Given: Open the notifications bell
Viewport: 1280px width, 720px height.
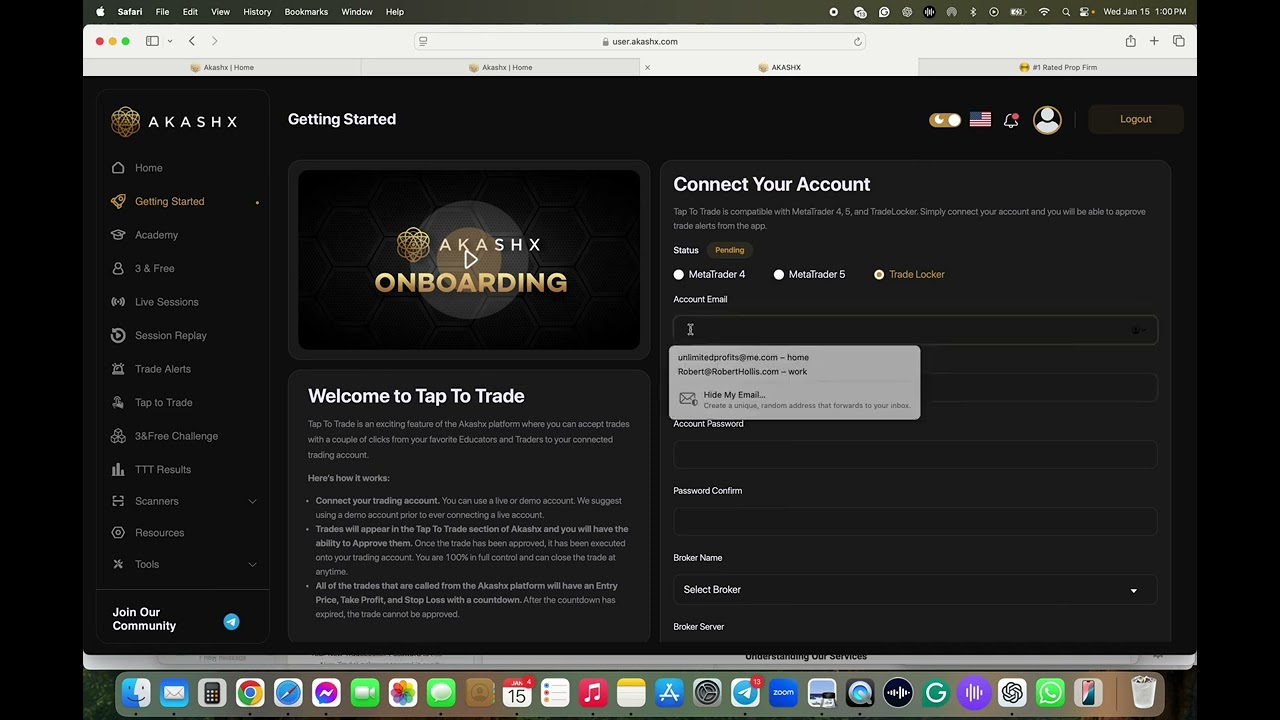Looking at the screenshot, I should coord(1011,120).
